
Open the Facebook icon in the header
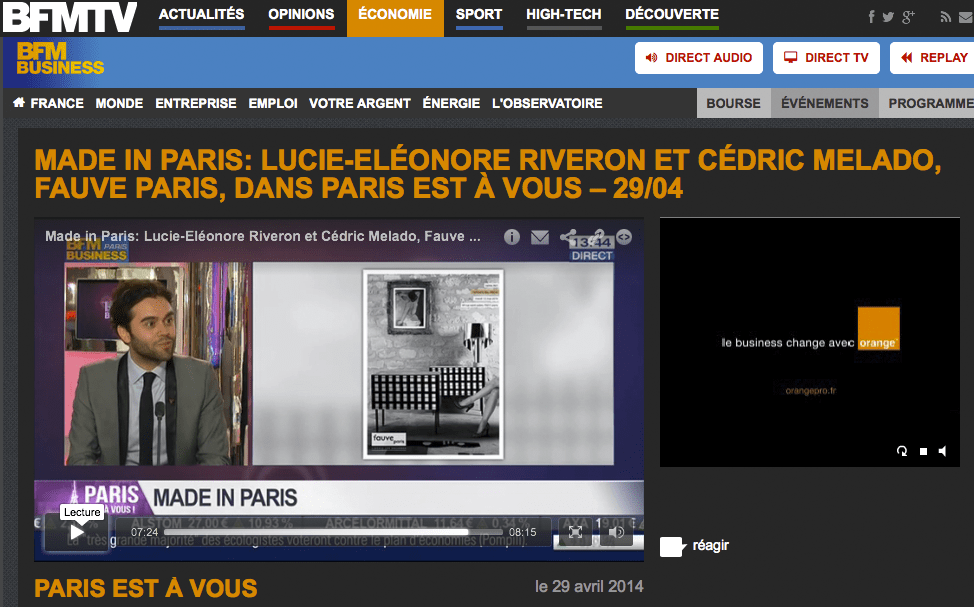[x=872, y=17]
